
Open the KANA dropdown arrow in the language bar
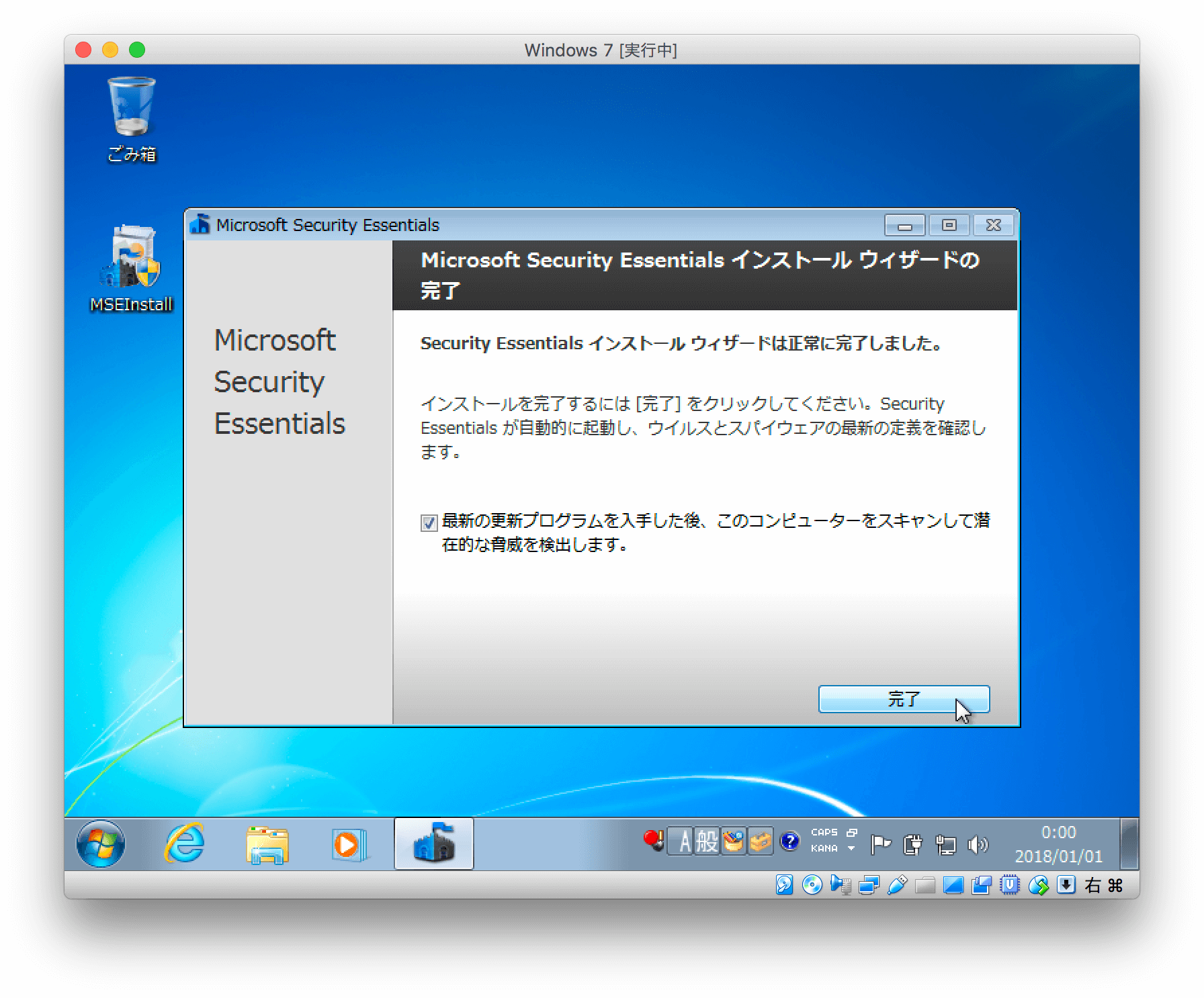click(x=851, y=848)
